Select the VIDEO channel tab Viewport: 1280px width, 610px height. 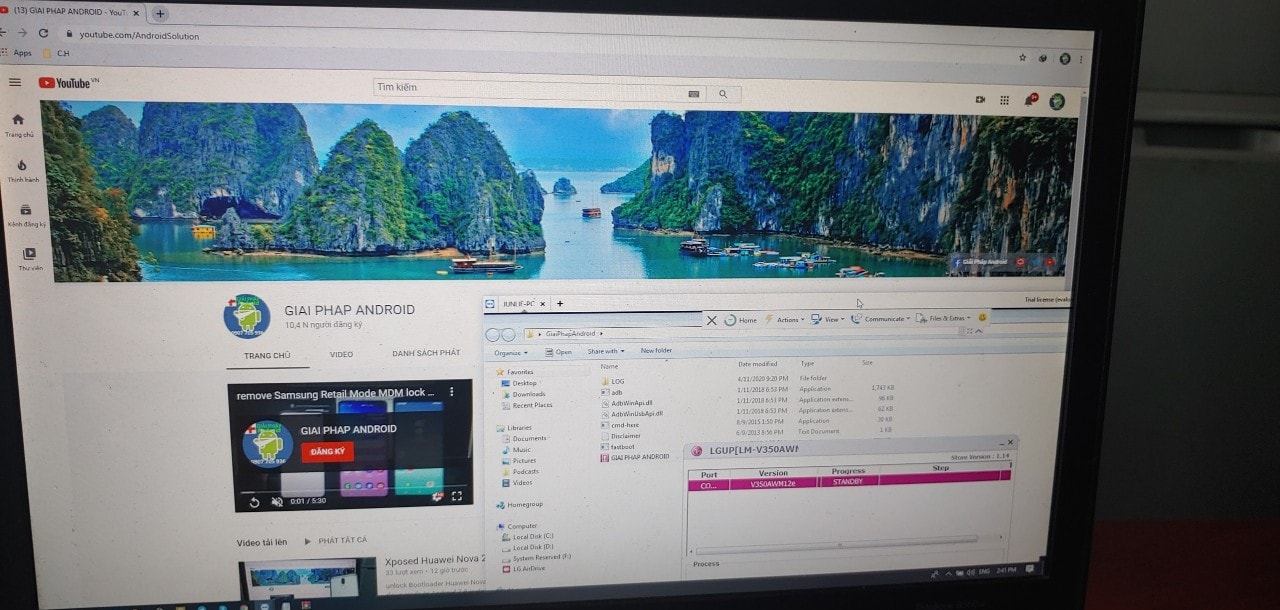coord(341,355)
